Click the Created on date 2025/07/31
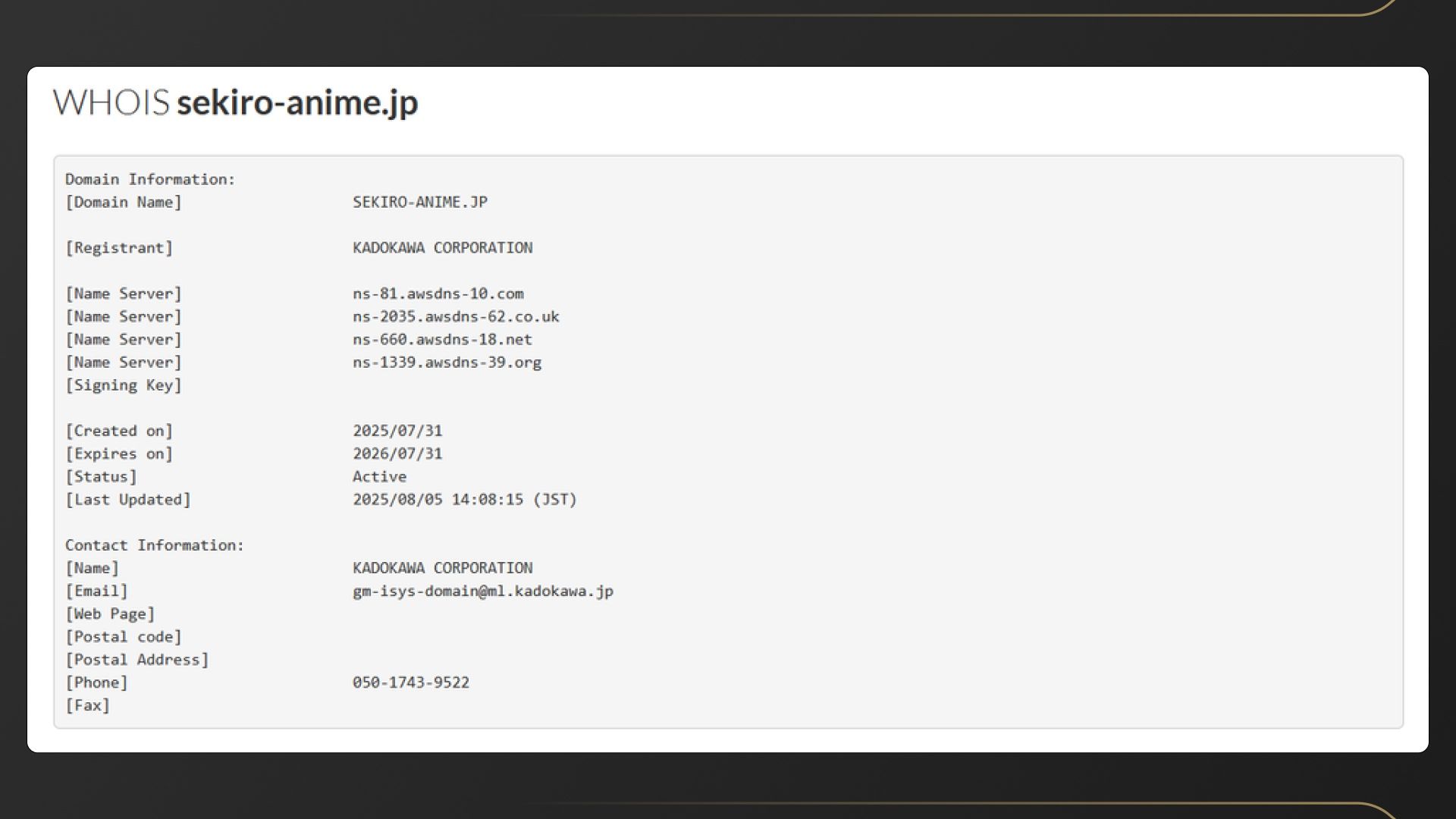 coord(397,431)
